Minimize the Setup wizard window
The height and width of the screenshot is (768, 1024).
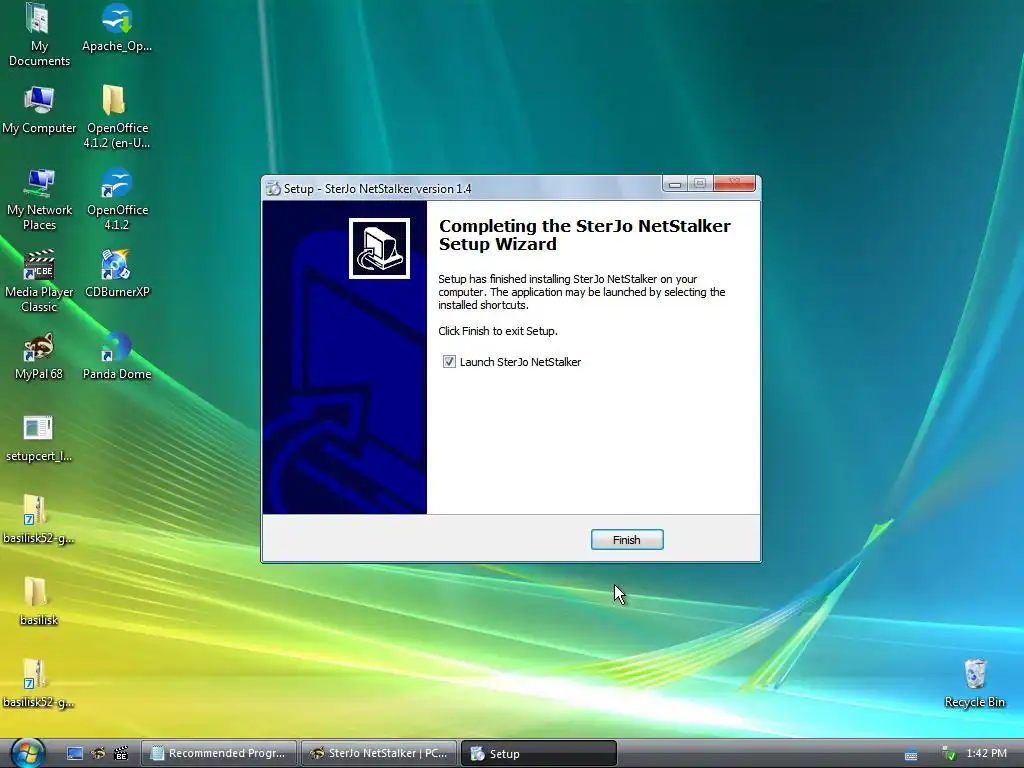(x=675, y=184)
